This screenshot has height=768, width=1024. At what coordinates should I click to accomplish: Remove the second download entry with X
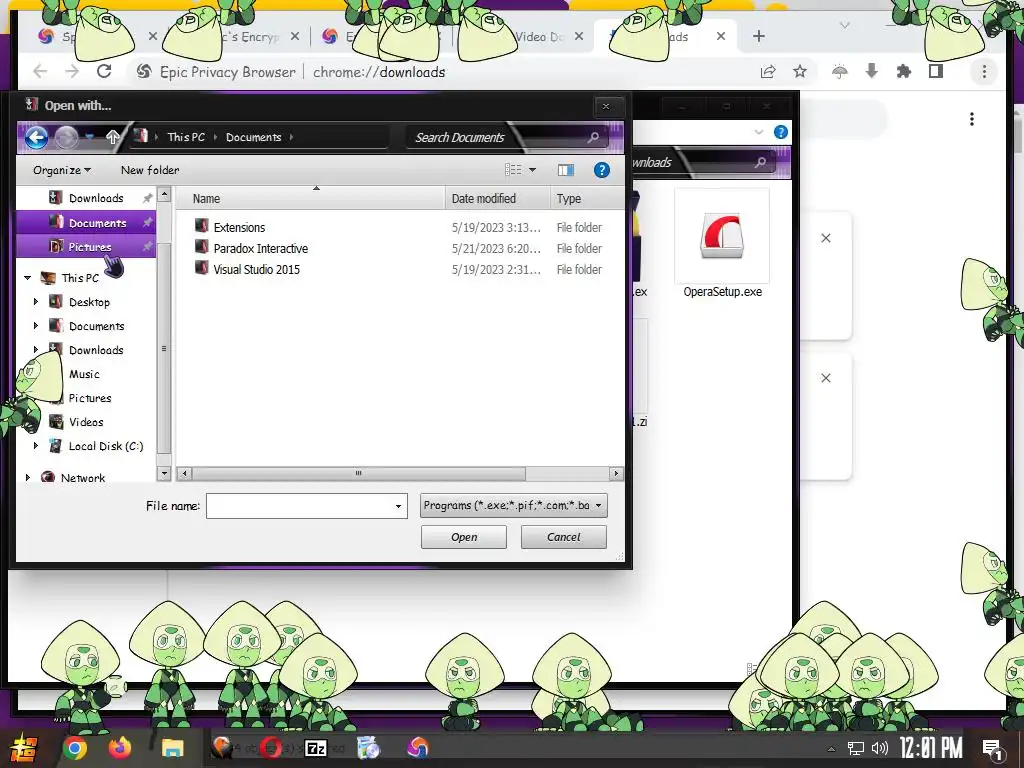click(826, 378)
